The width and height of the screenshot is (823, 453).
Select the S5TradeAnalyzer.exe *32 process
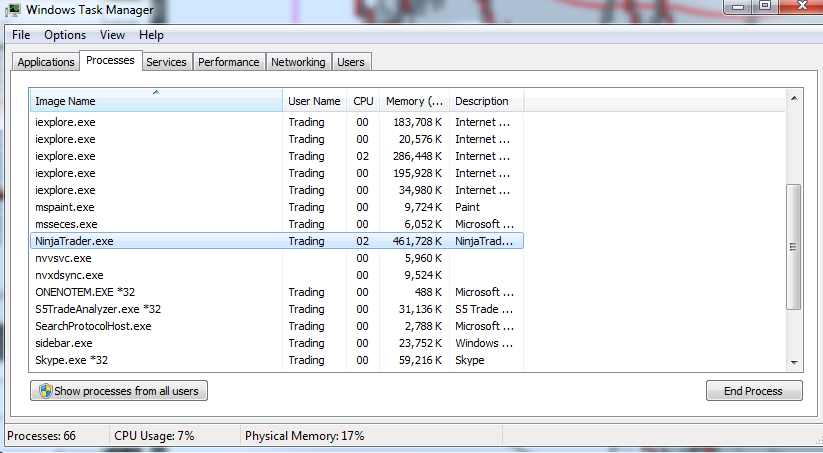277,309
